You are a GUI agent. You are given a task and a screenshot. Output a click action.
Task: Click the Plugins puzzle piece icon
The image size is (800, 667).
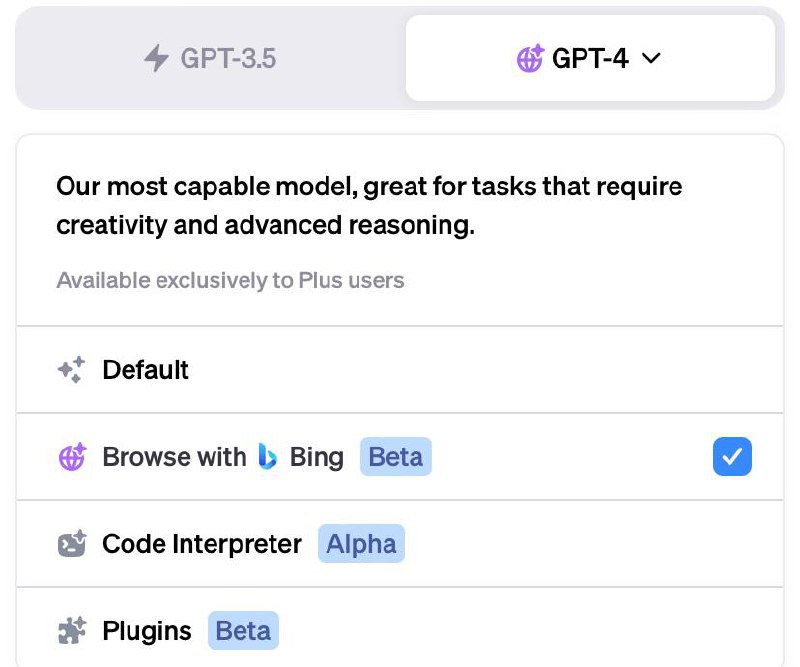click(72, 631)
